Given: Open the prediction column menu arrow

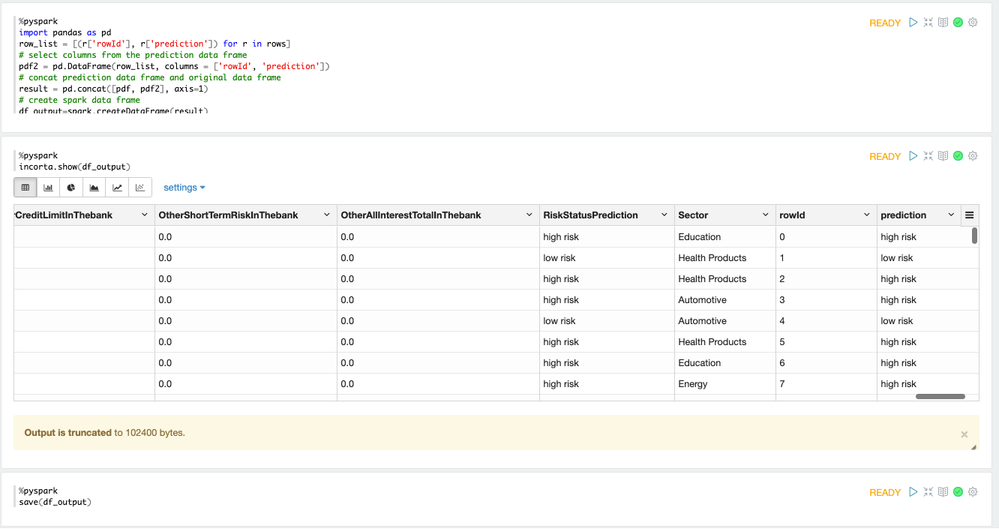Looking at the screenshot, I should [x=951, y=215].
